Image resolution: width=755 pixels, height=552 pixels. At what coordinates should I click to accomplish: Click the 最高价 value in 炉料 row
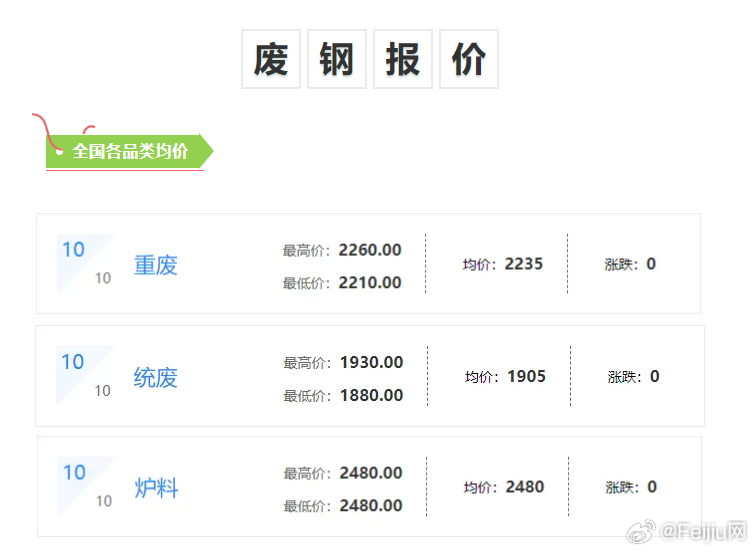click(371, 473)
